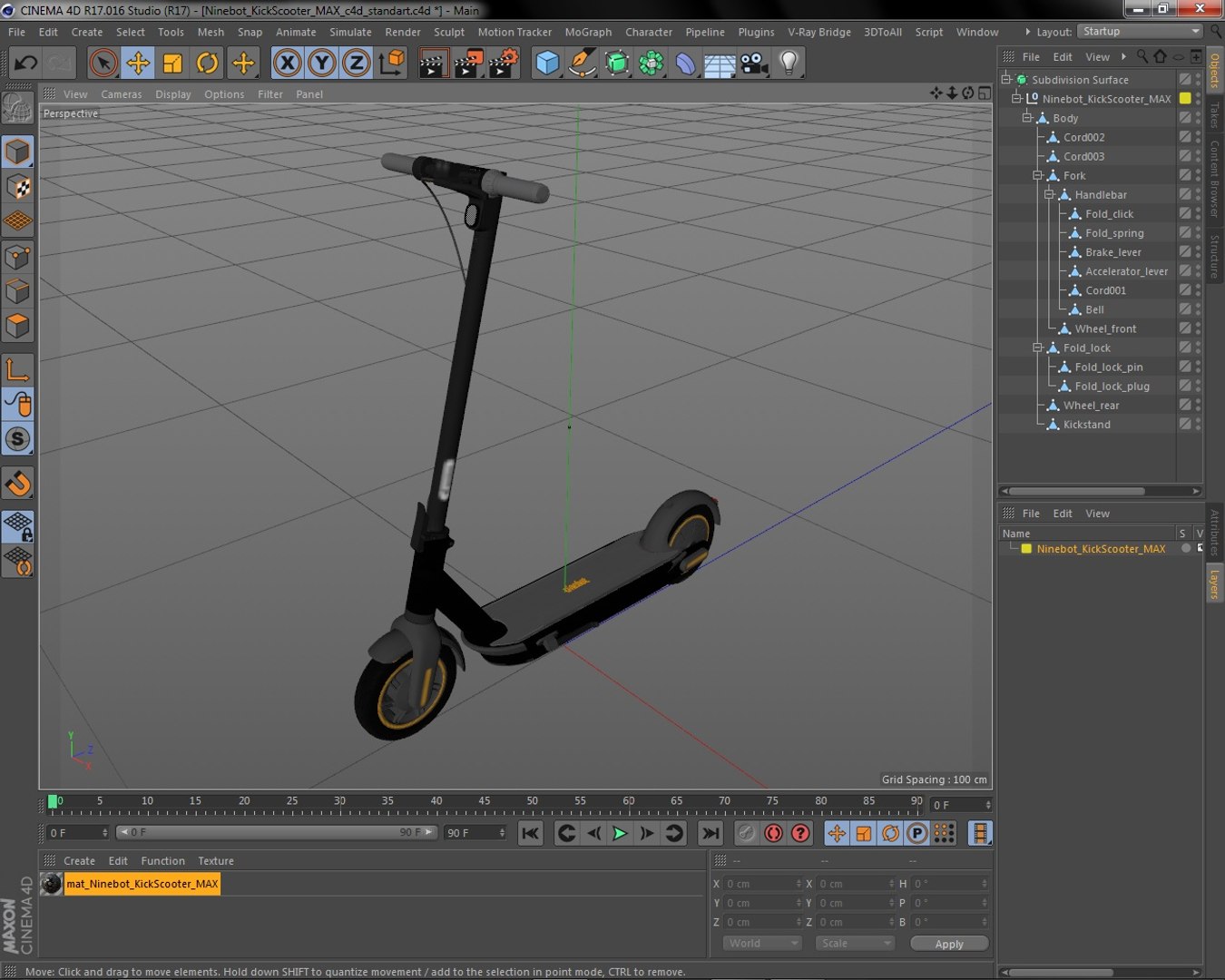Toggle X axis lock

(288, 63)
